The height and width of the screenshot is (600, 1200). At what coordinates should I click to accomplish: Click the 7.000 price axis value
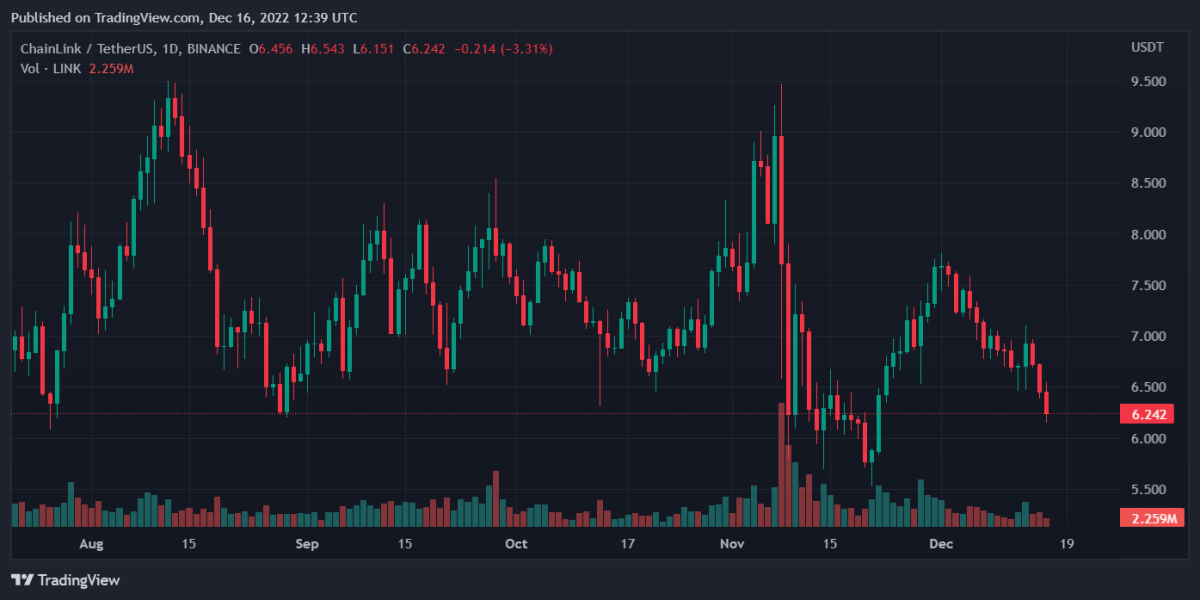click(1148, 337)
